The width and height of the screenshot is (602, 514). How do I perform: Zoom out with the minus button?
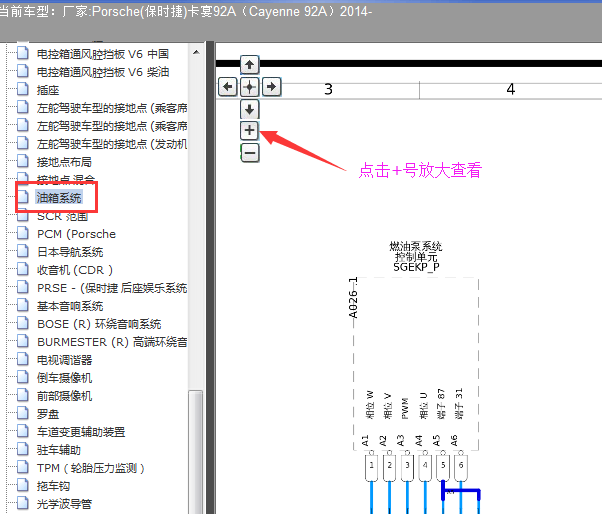pos(250,153)
